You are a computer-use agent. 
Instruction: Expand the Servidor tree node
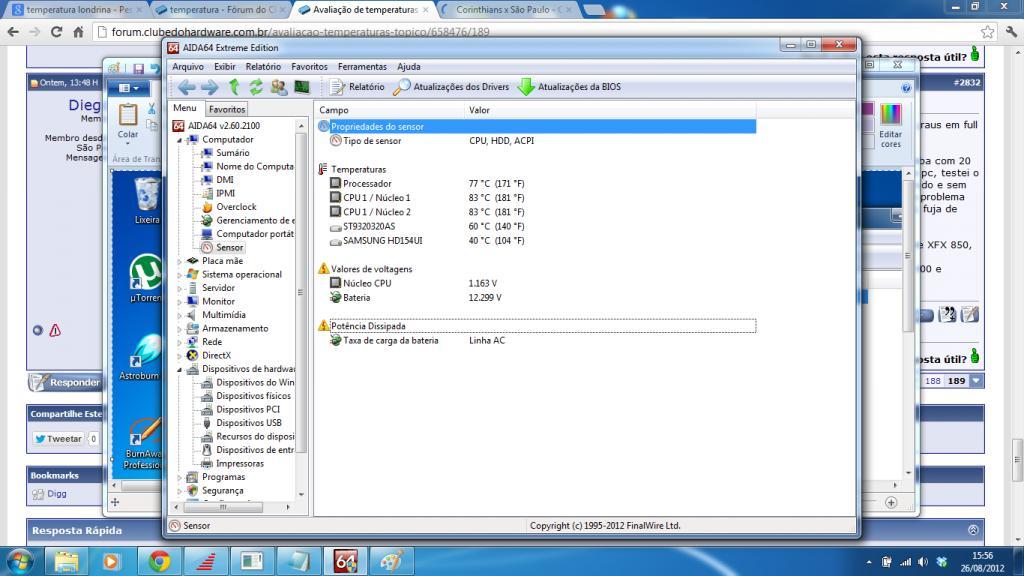(180, 288)
